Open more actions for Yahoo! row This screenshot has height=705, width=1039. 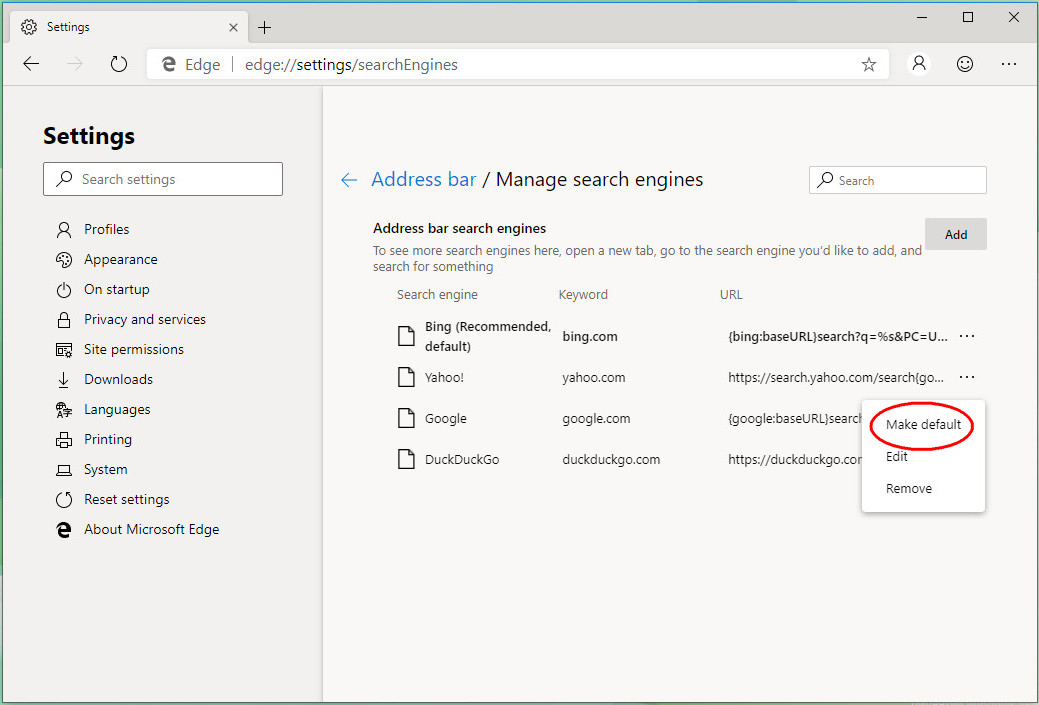point(967,377)
